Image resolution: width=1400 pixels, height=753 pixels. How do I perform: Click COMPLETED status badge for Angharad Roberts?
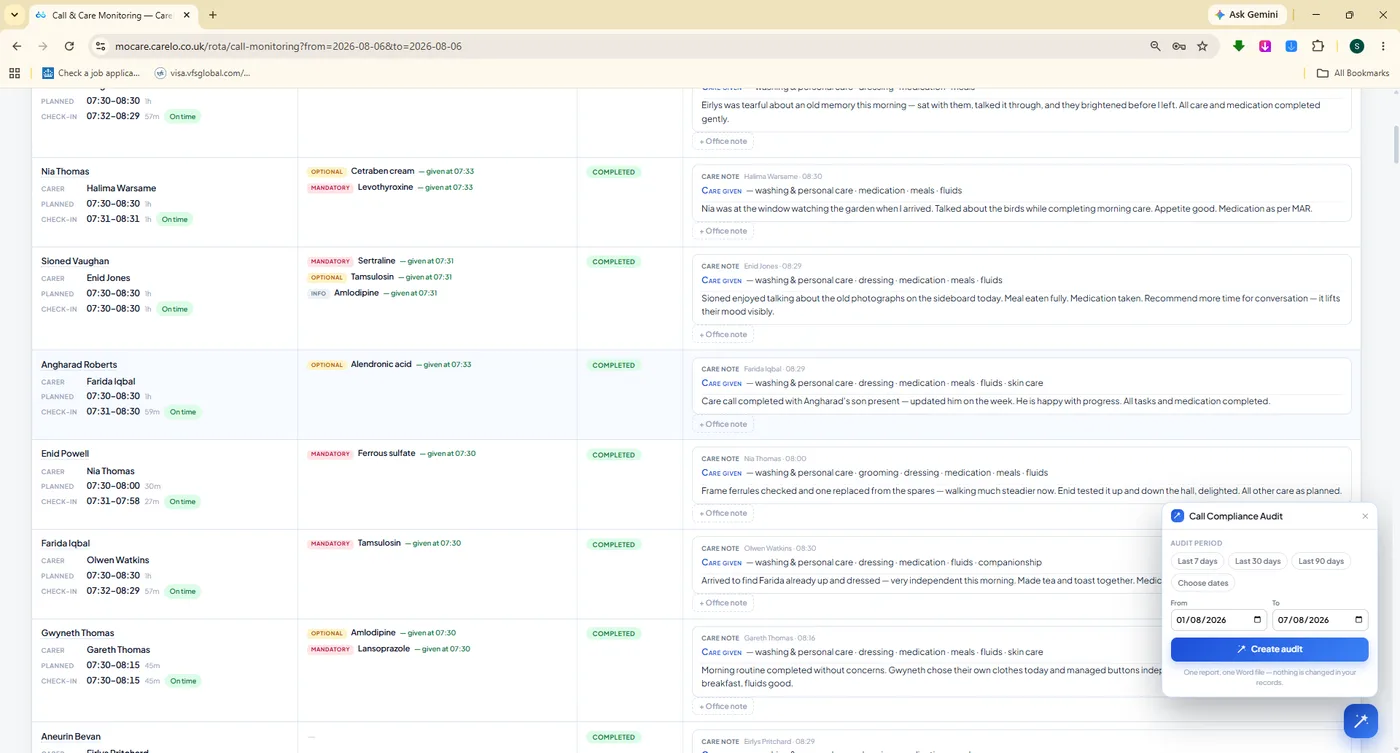[x=613, y=365]
